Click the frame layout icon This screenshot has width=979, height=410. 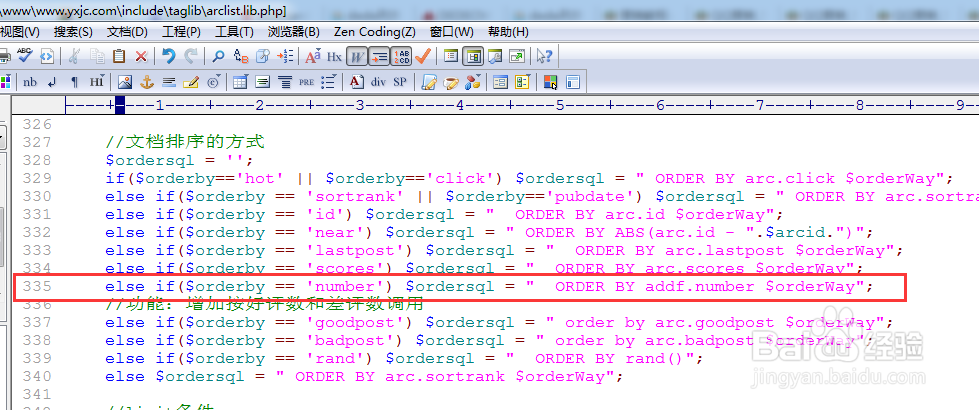click(x=573, y=82)
